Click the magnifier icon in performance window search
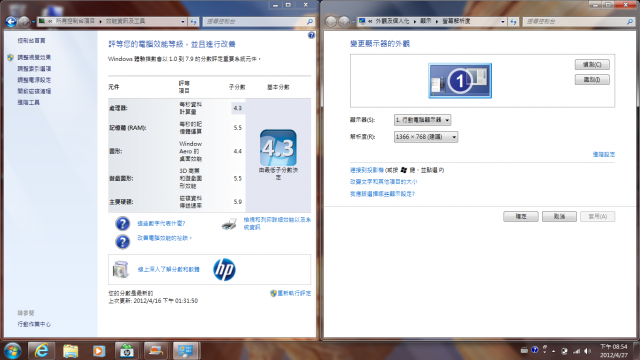Viewport: 640px width, 360px height. (310, 22)
